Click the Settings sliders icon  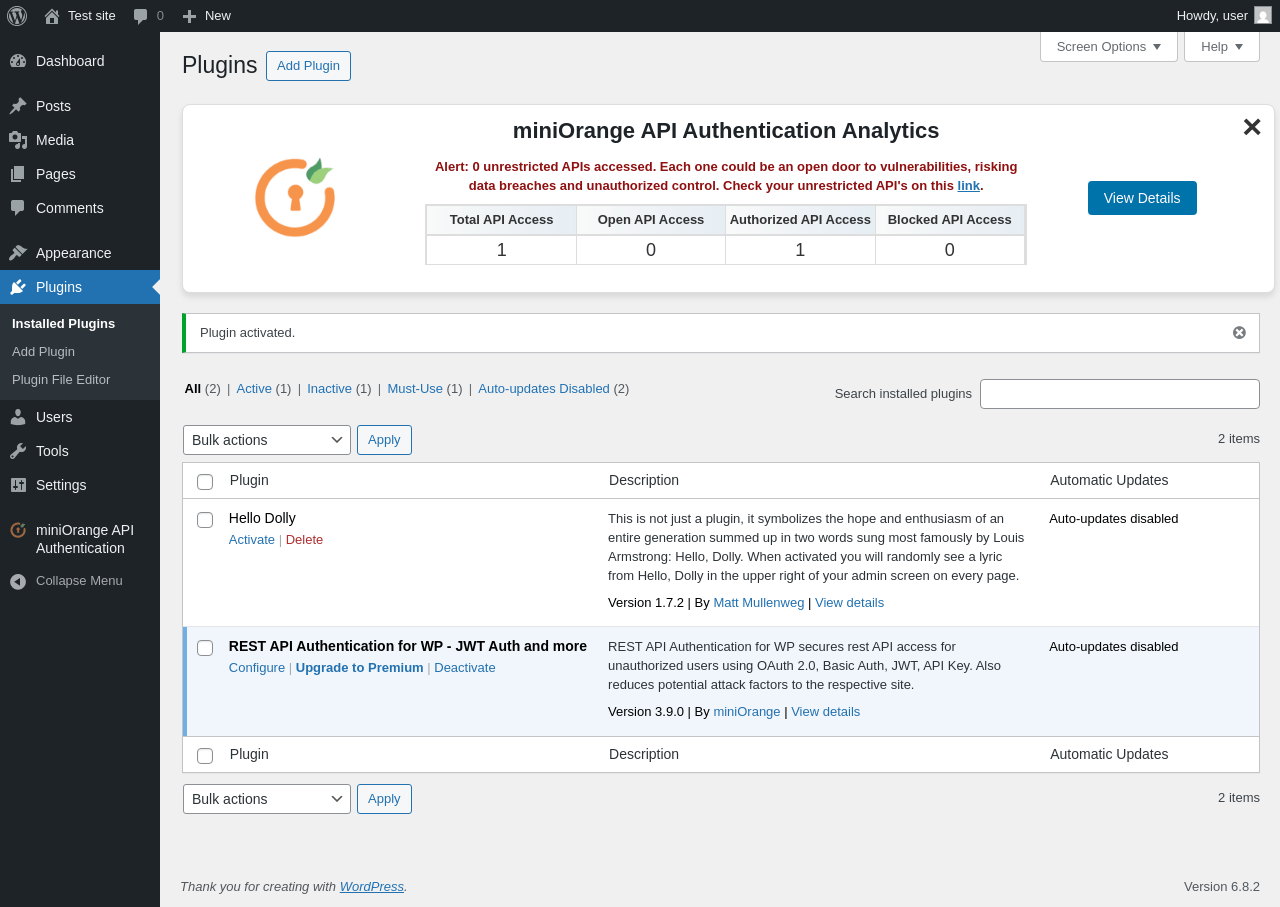tap(18, 485)
